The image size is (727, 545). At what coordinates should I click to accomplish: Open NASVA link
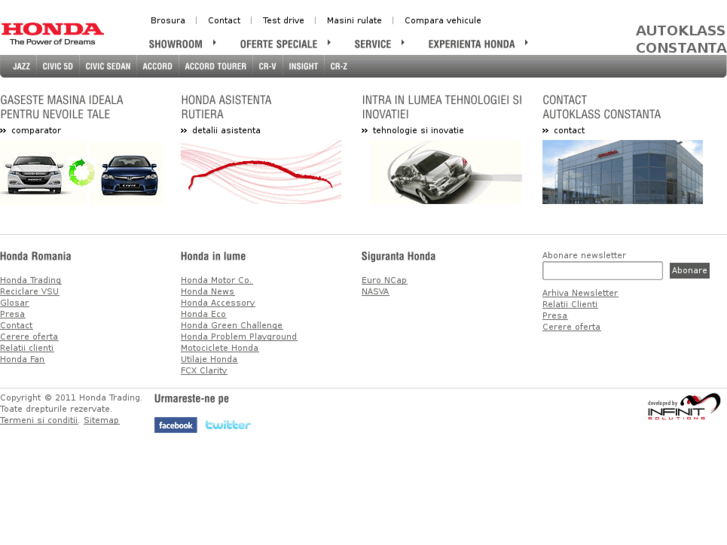tap(375, 291)
